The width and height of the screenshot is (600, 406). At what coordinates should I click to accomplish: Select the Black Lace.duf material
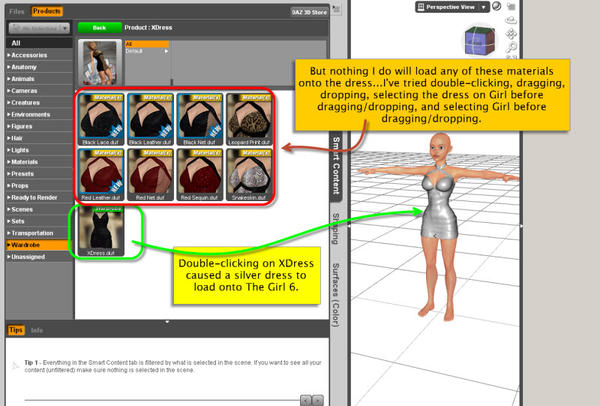[101, 119]
